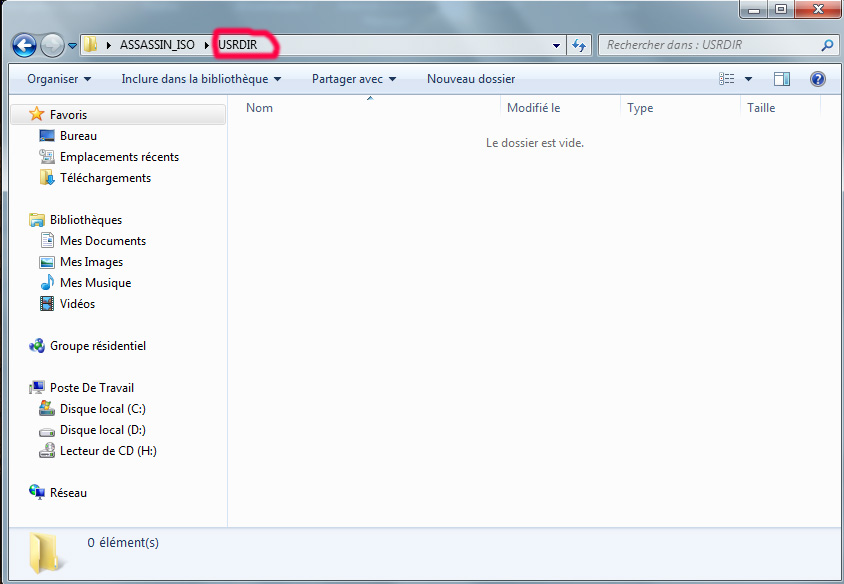Toggle the preview pane icon
The image size is (844, 584).
pyautogui.click(x=782, y=79)
